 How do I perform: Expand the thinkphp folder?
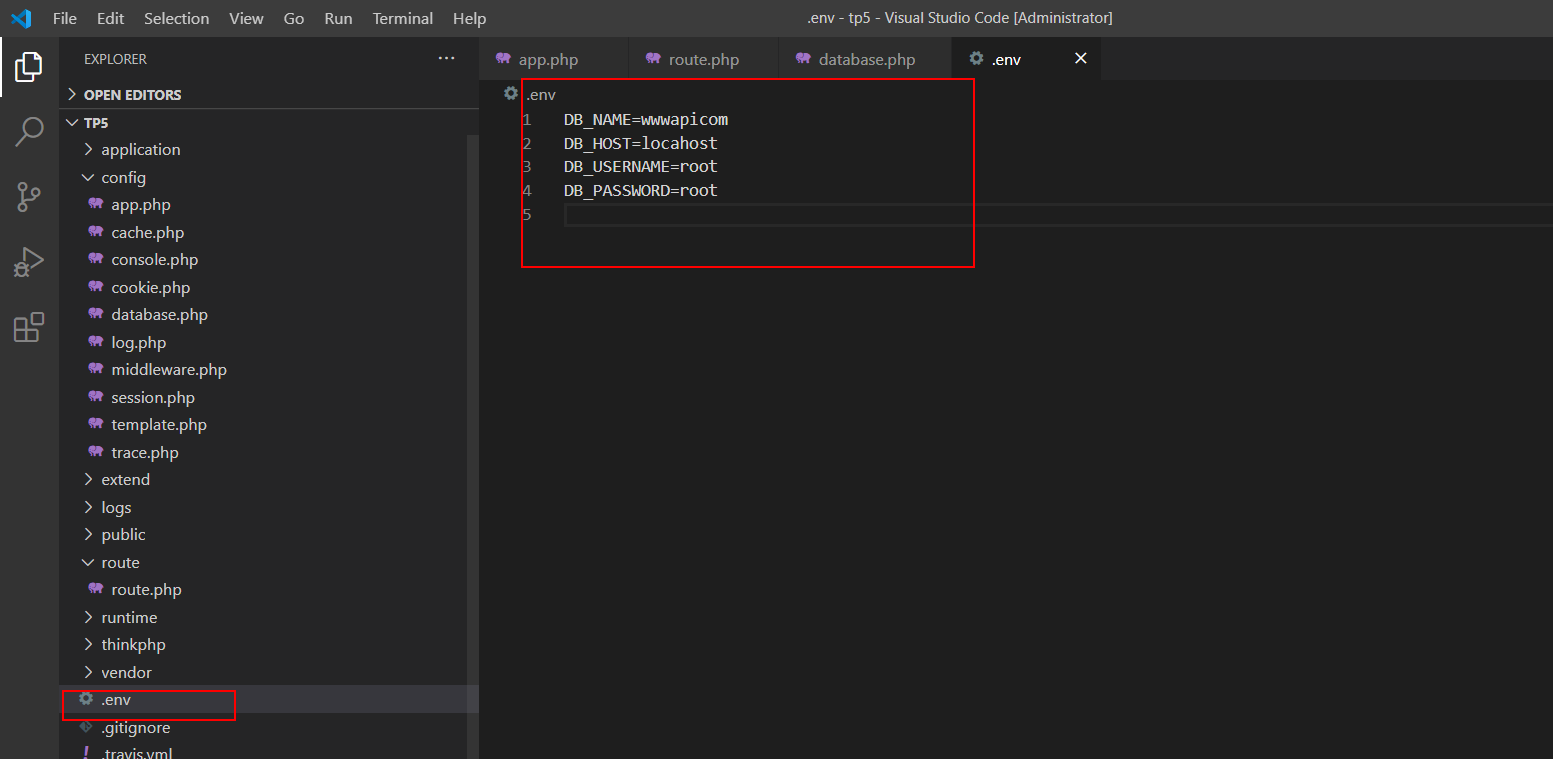click(263, 644)
